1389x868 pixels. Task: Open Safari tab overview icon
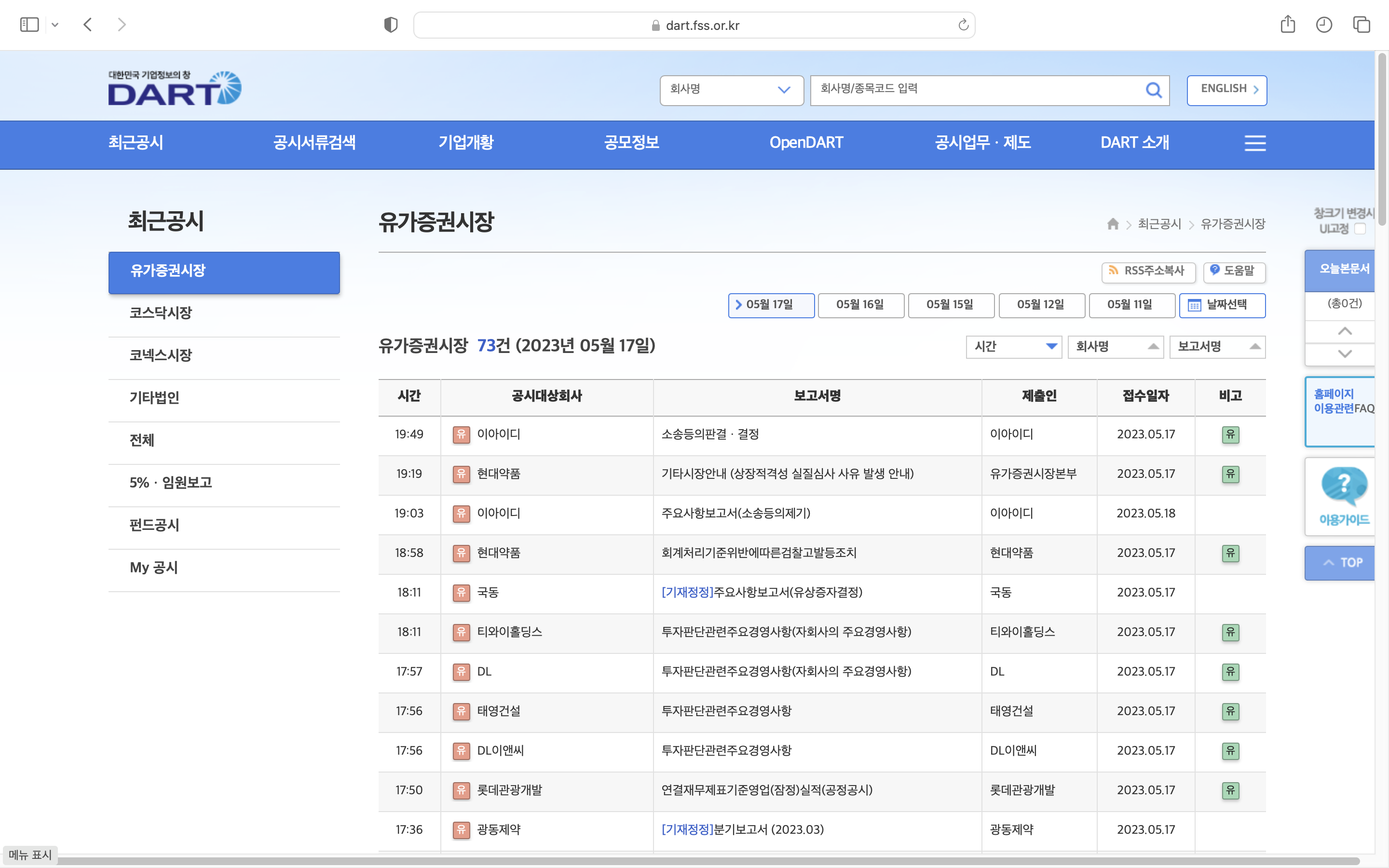1362,25
